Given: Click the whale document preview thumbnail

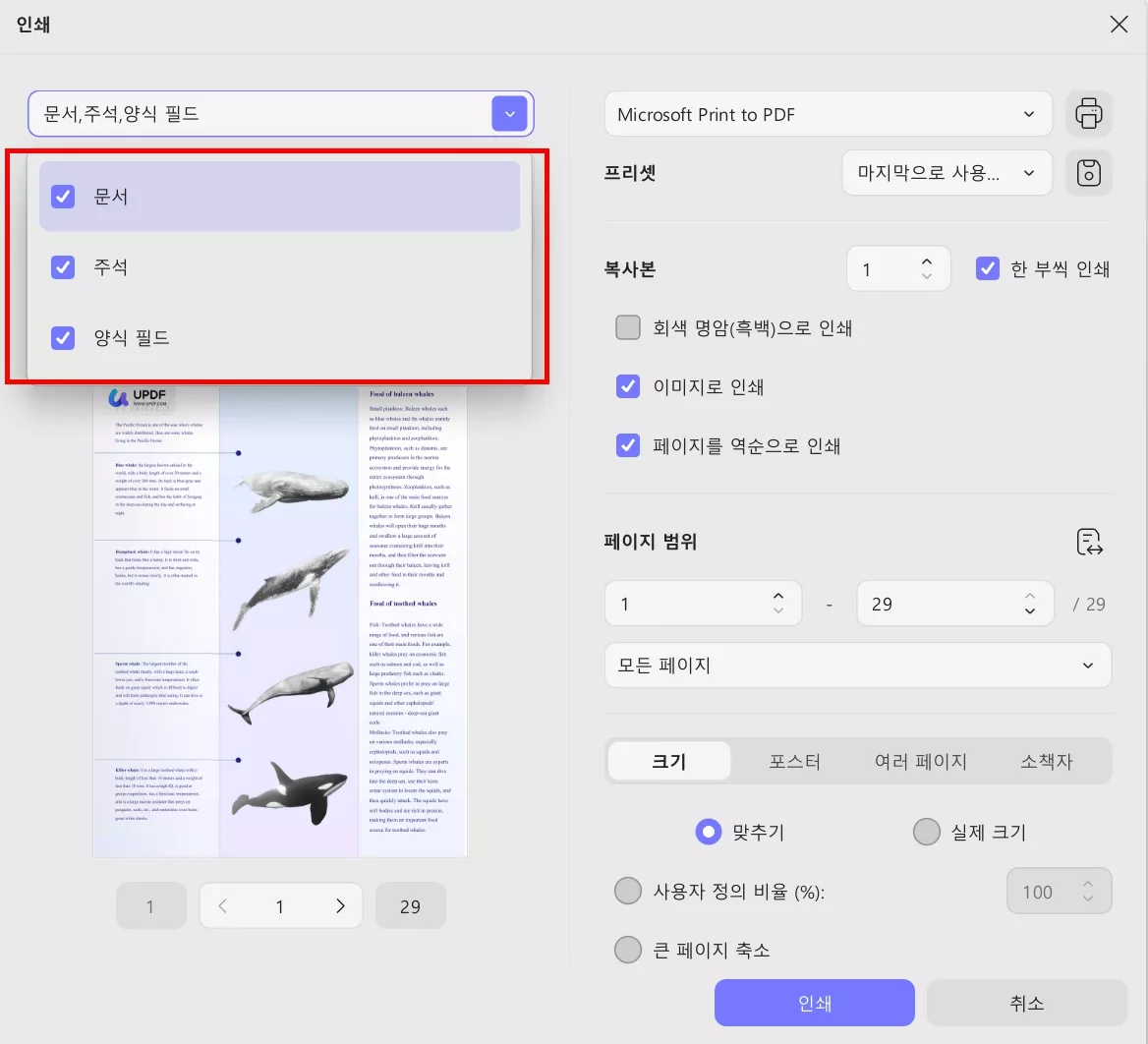Looking at the screenshot, I should [x=280, y=619].
